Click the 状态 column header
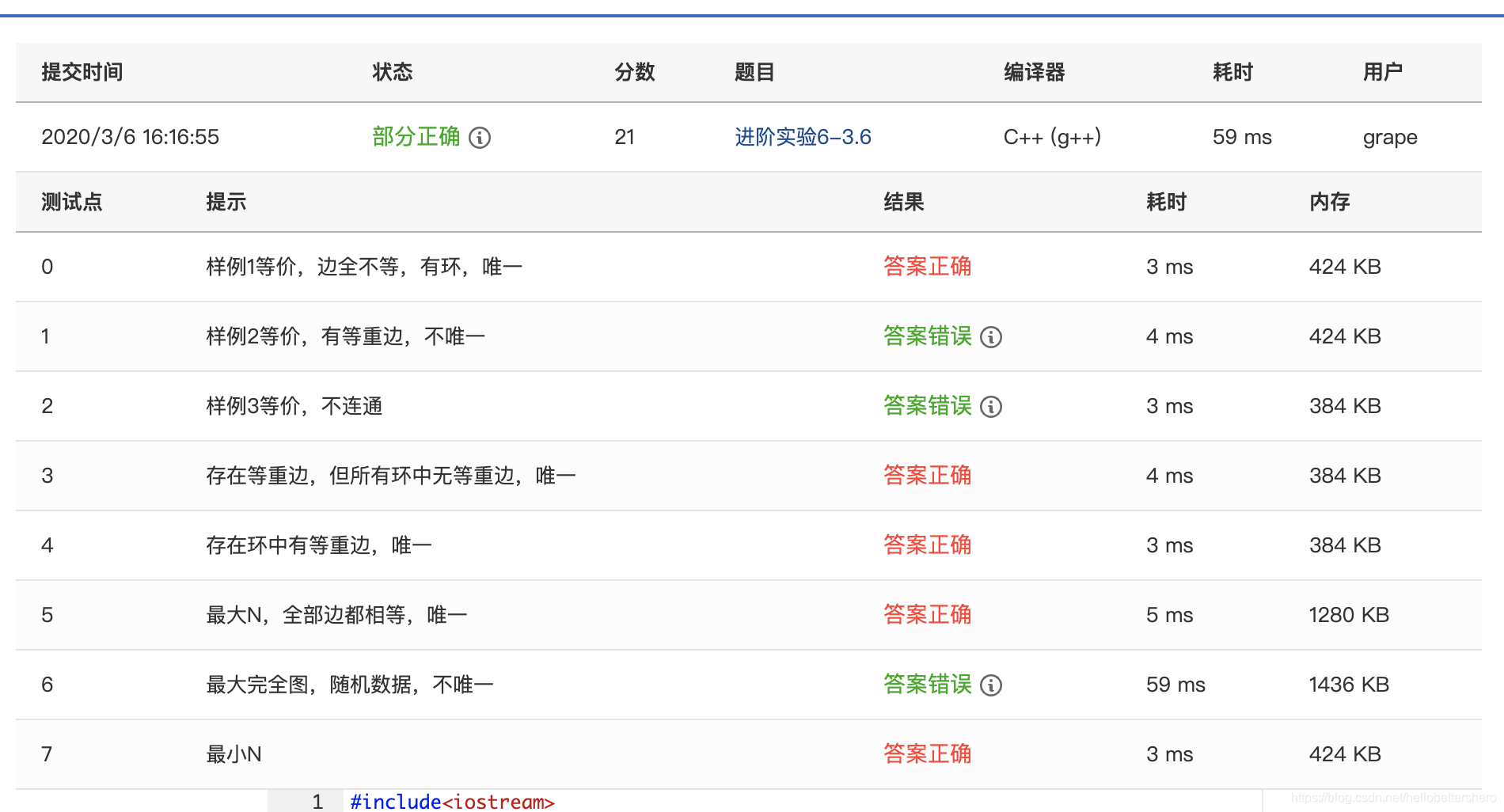This screenshot has height=812, width=1504. [393, 72]
